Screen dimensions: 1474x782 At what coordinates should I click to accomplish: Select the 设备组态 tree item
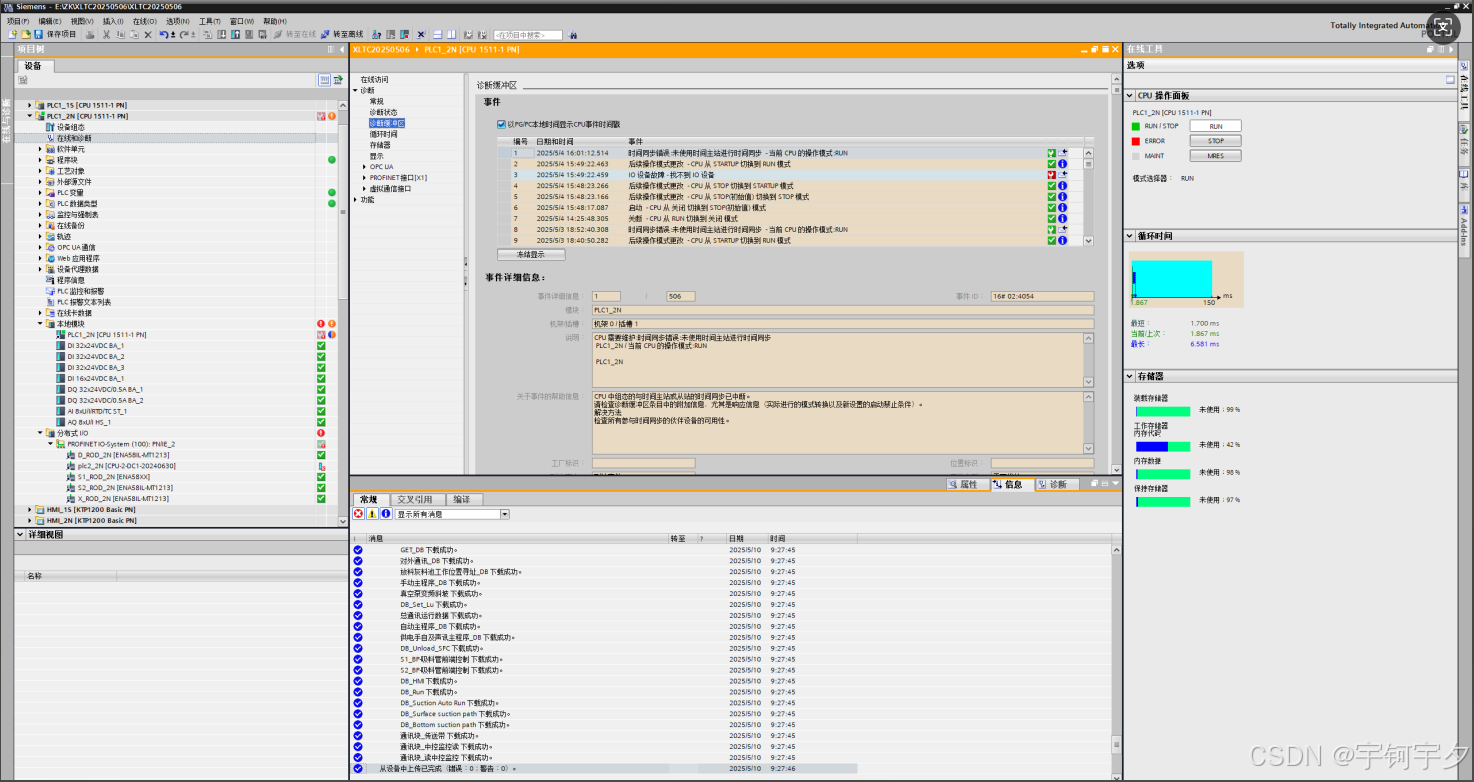coord(71,127)
